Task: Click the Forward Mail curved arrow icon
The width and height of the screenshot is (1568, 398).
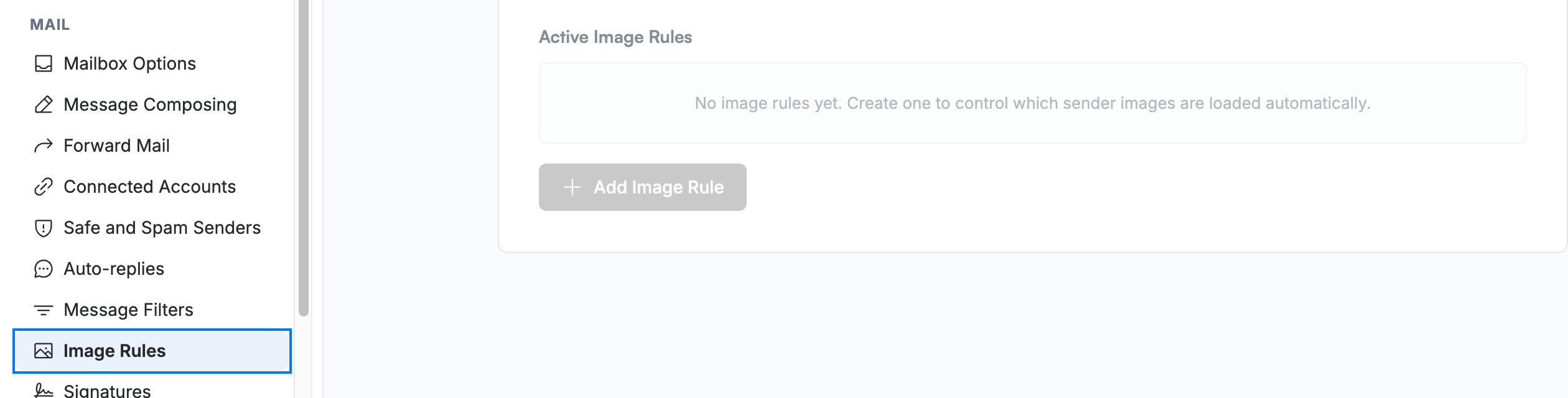Action: (x=44, y=146)
